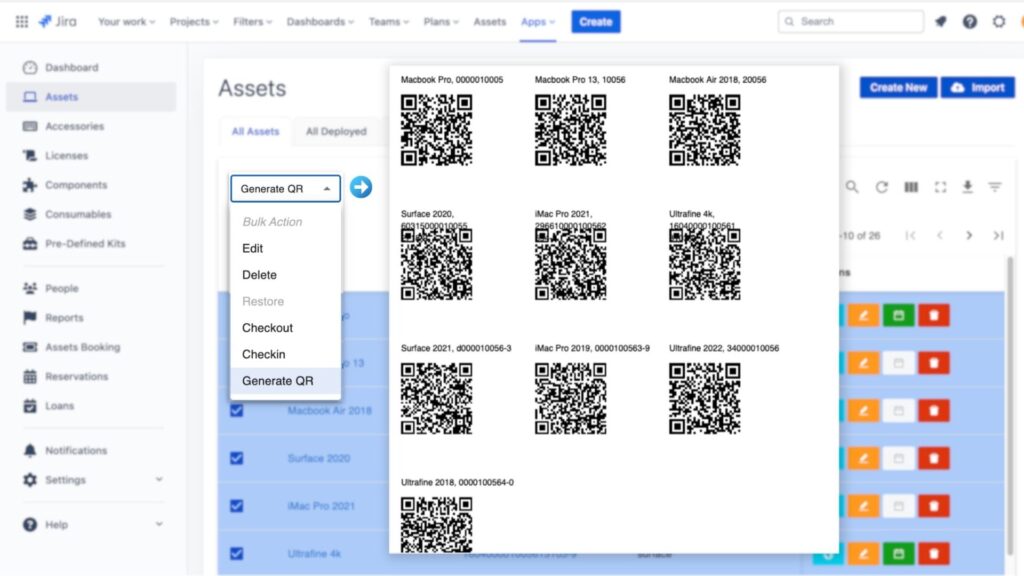
Task: Download asset data using the export icon
Action: (x=968, y=187)
